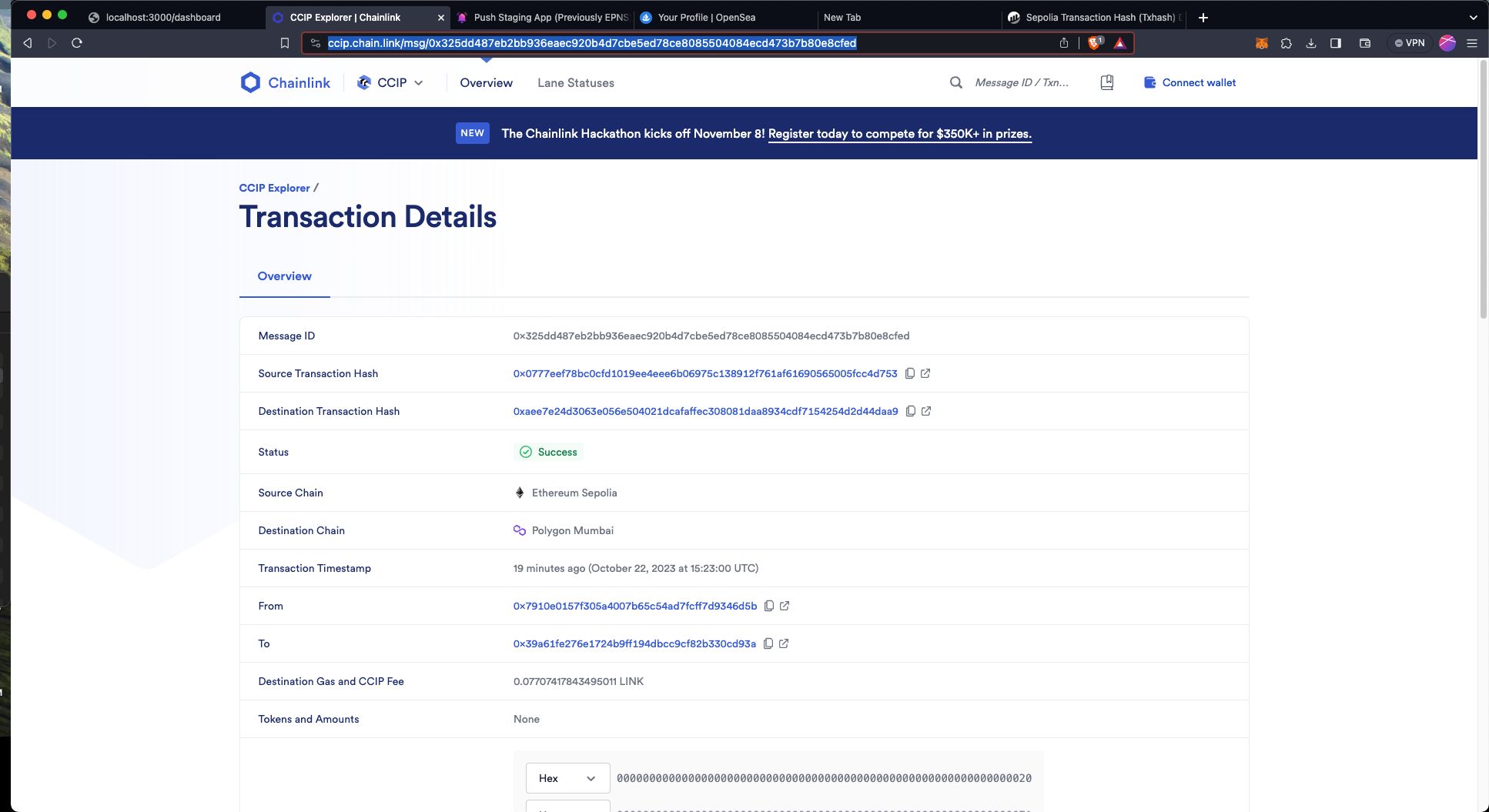Open browser downloads icon
The height and width of the screenshot is (812, 1489).
click(x=1311, y=43)
